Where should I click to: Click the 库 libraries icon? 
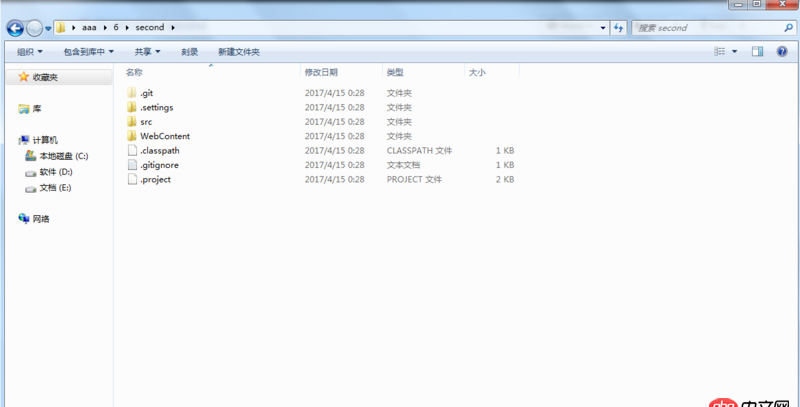click(23, 109)
